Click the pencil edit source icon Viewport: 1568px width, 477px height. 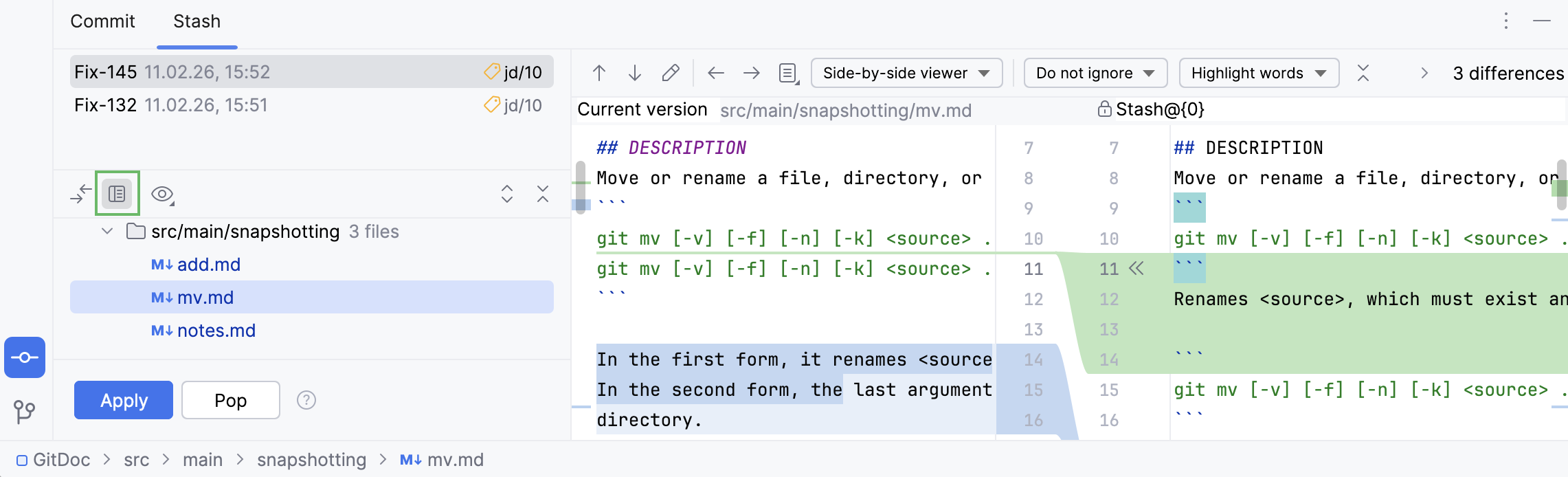pyautogui.click(x=671, y=73)
